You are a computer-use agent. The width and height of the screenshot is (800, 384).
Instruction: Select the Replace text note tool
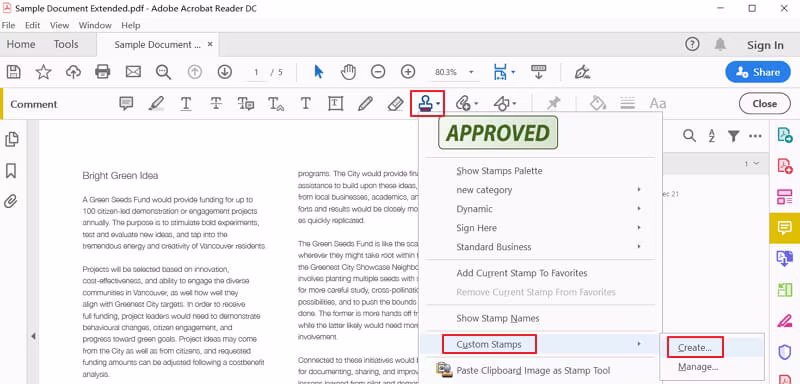(x=246, y=104)
